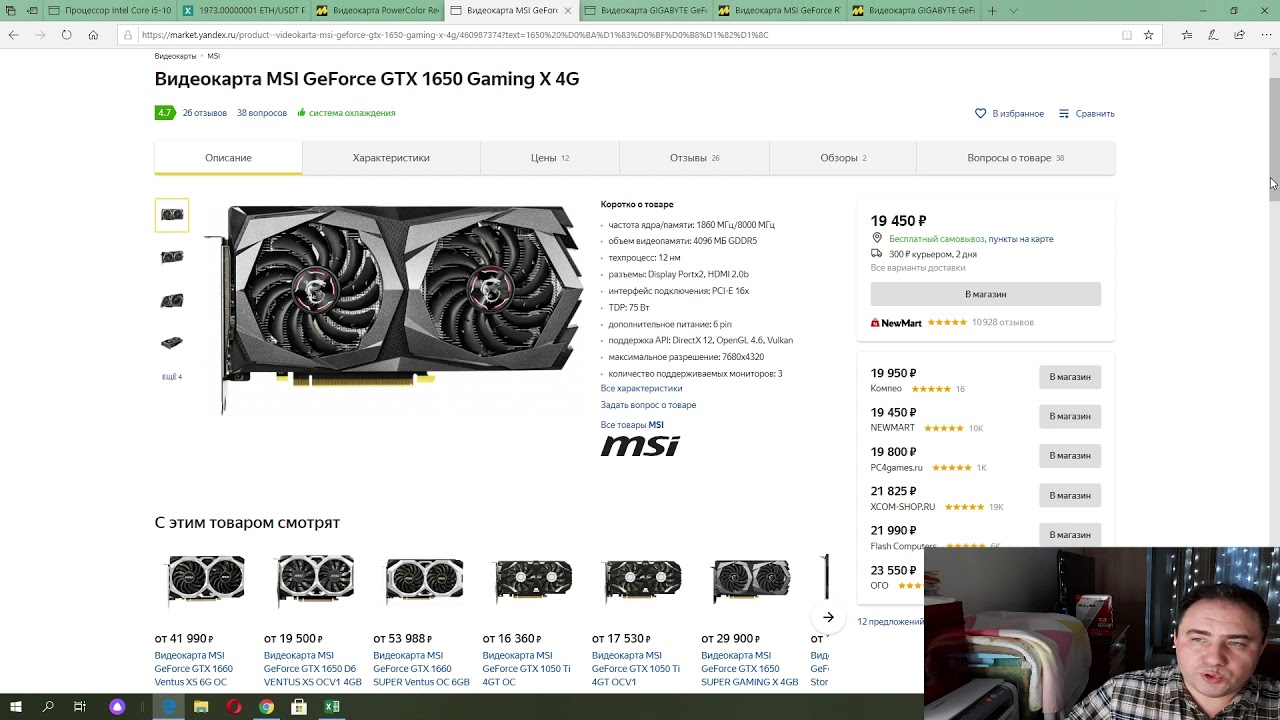Switch to ETH/USDT tab
The width and height of the screenshot is (1280, 720).
[245, 10]
